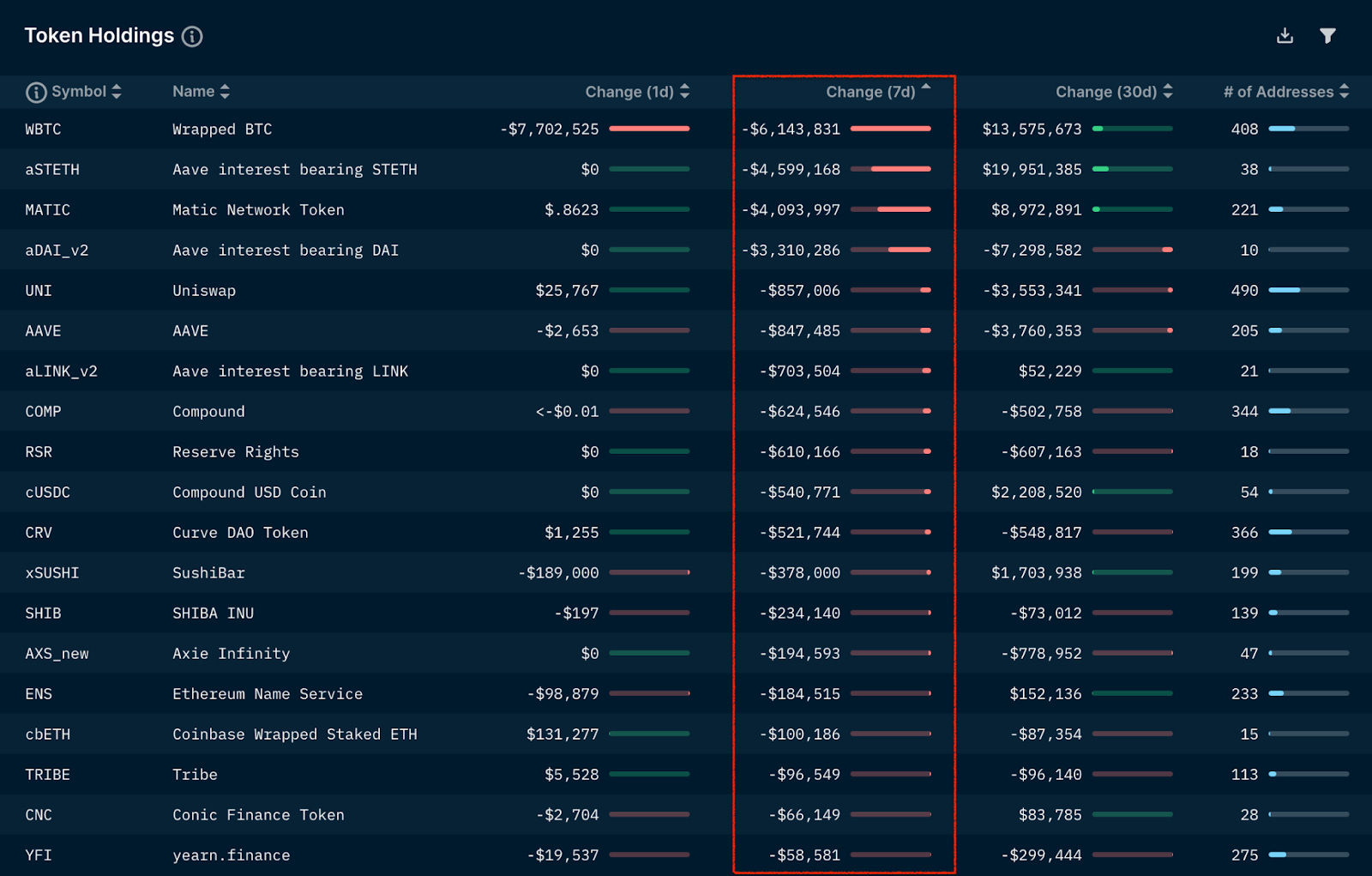The image size is (1372, 876).
Task: Sort by Name column arrows
Action: click(x=225, y=91)
